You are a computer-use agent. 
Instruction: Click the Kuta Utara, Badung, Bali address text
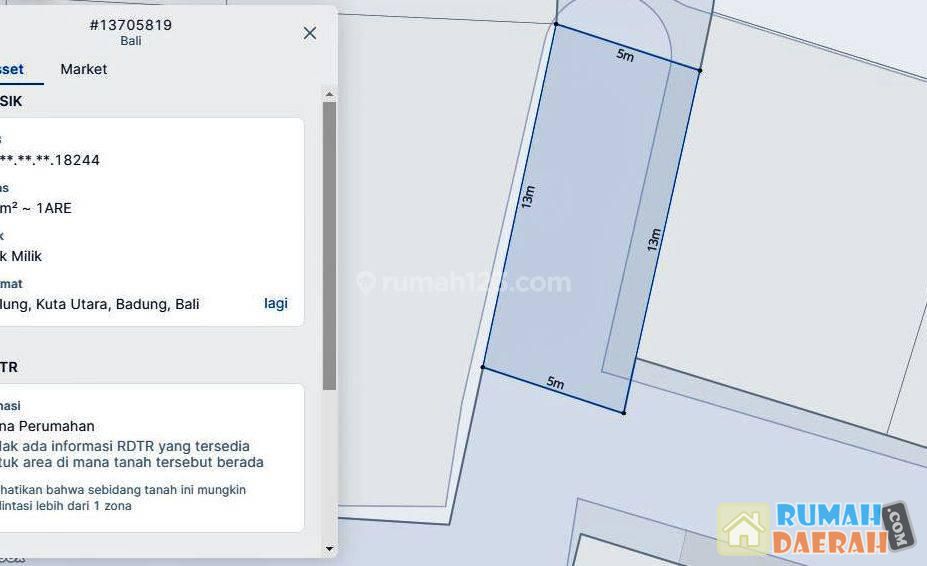tap(100, 304)
